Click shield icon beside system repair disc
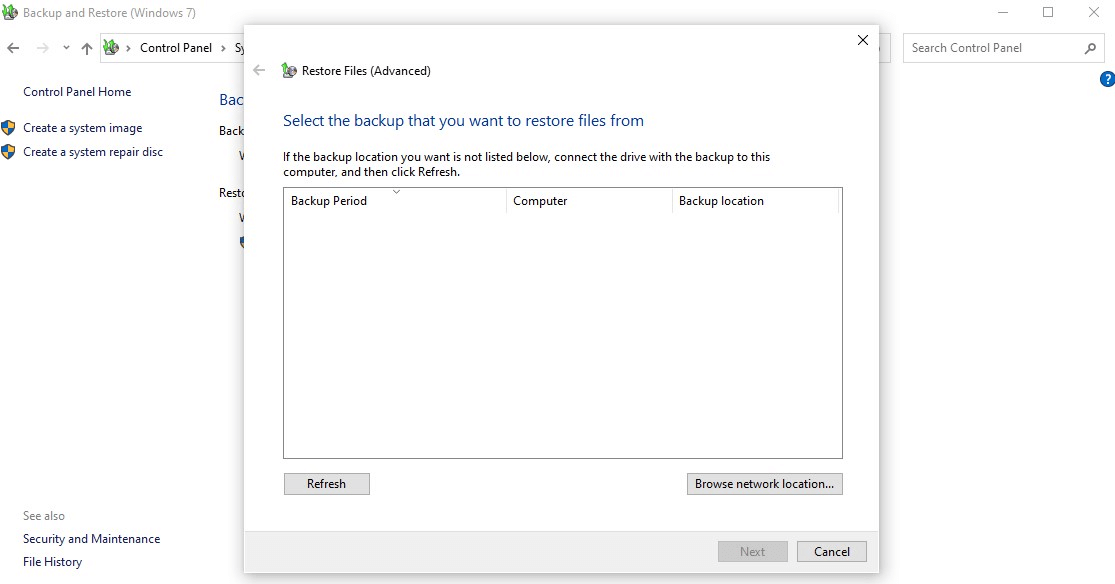 click(x=8, y=152)
